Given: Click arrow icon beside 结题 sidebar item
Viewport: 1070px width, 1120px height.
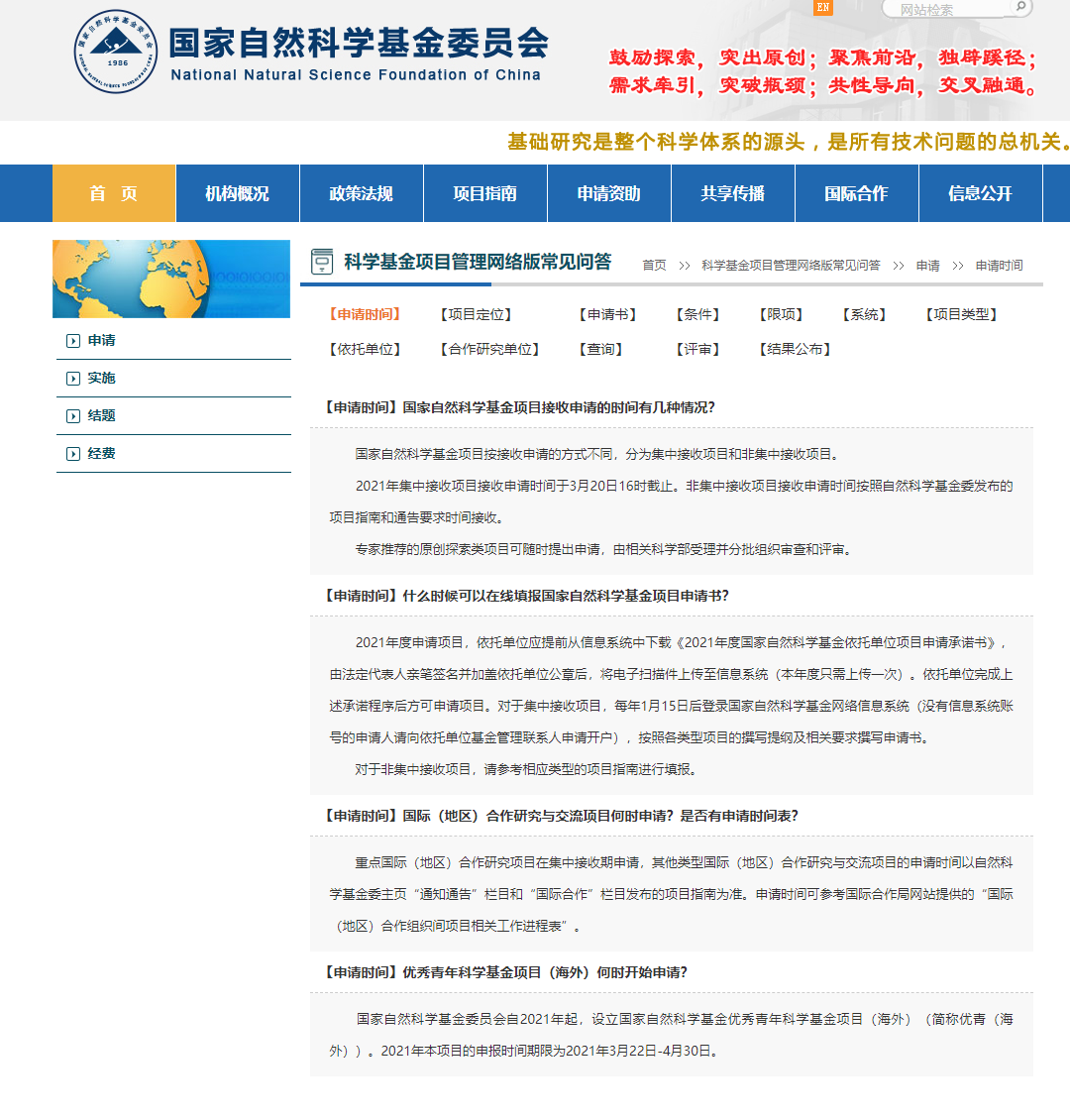Looking at the screenshot, I should tap(72, 416).
